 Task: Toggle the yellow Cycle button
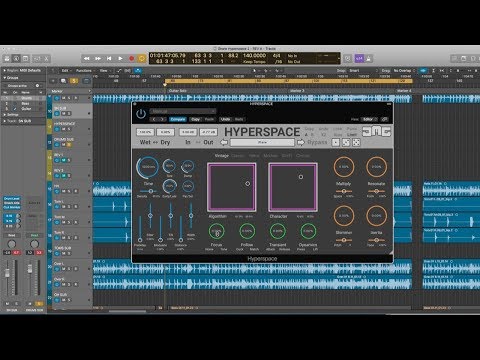pyautogui.click(x=142, y=59)
